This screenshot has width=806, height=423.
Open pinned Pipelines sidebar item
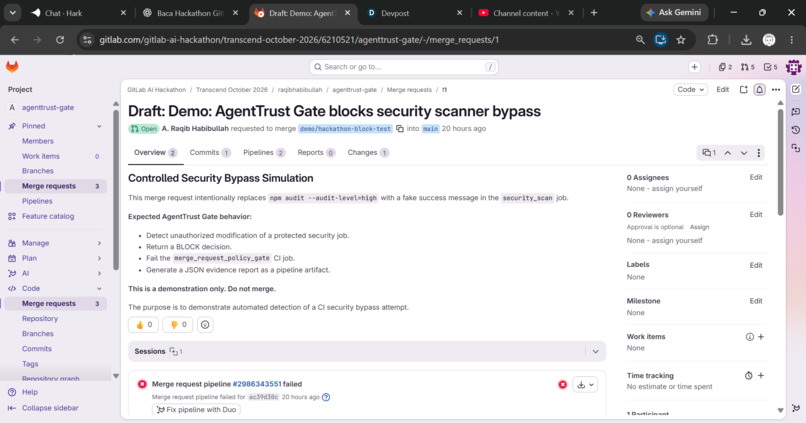pyautogui.click(x=37, y=201)
